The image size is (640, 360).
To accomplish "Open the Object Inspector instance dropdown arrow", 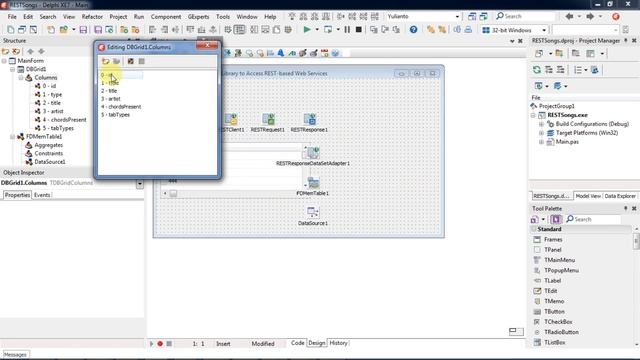I will [x=140, y=184].
